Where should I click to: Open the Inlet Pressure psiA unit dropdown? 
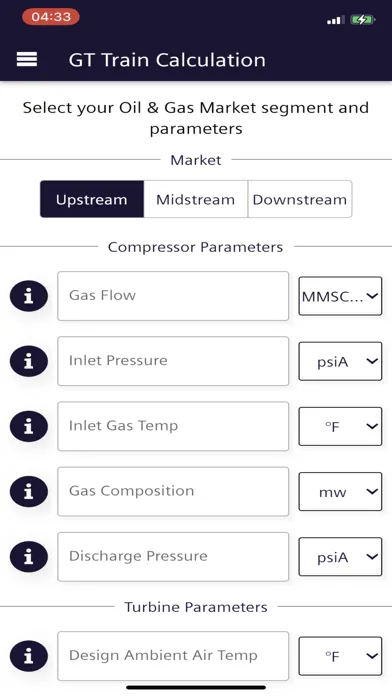tap(340, 361)
